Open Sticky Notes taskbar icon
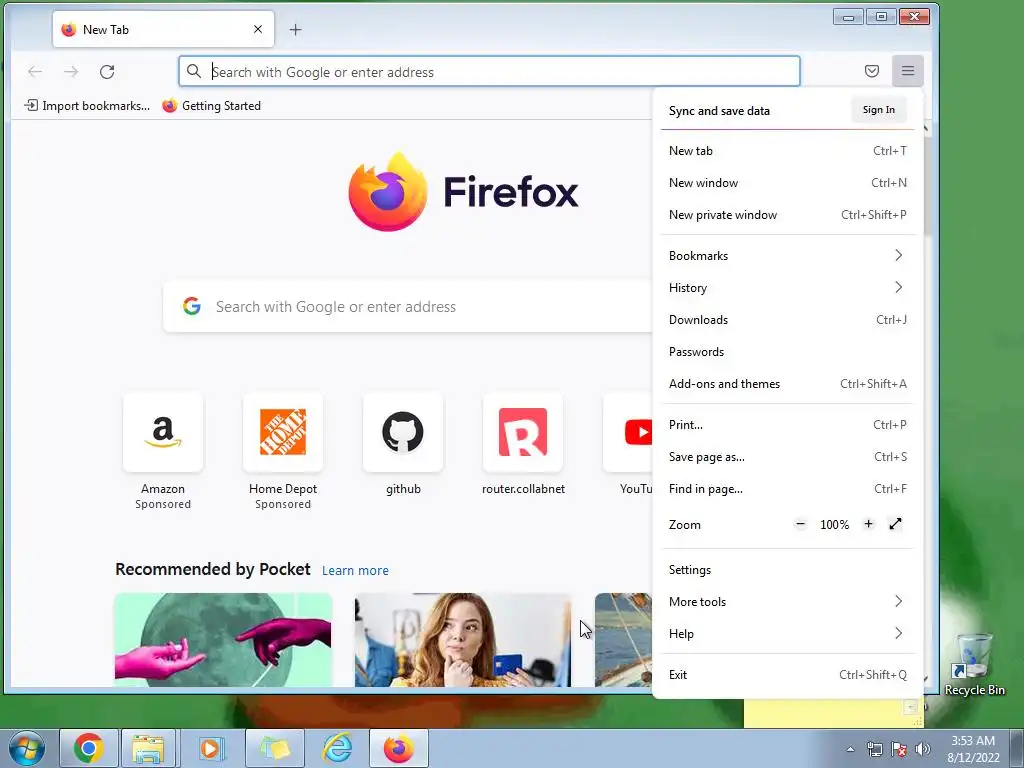1024x768 pixels. tap(273, 748)
